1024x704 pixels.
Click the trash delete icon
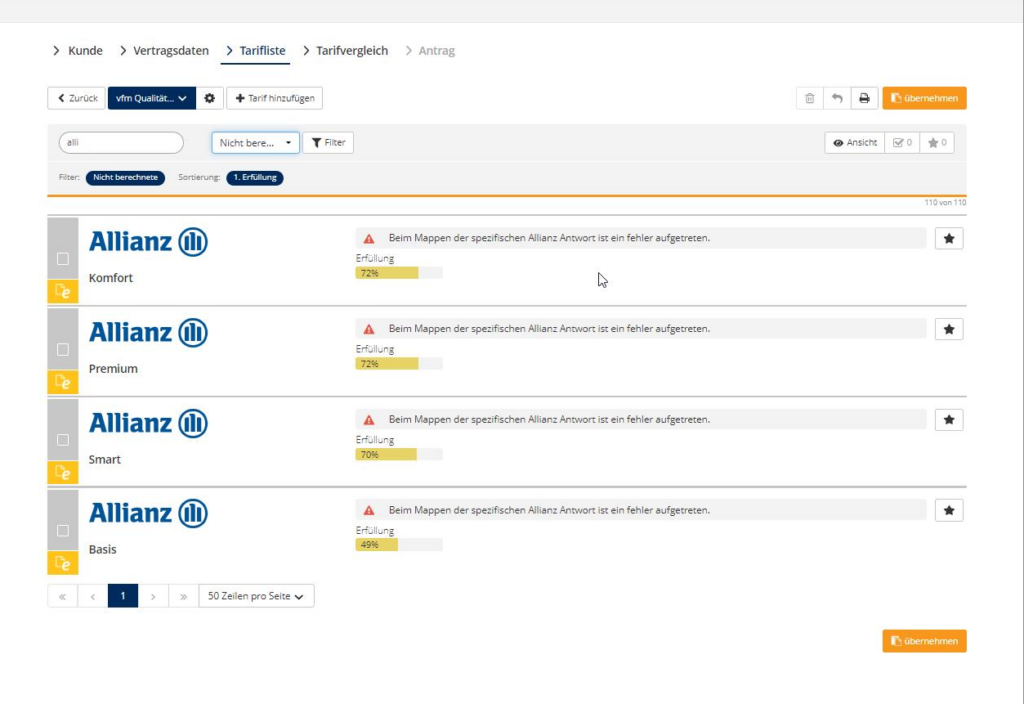point(810,98)
